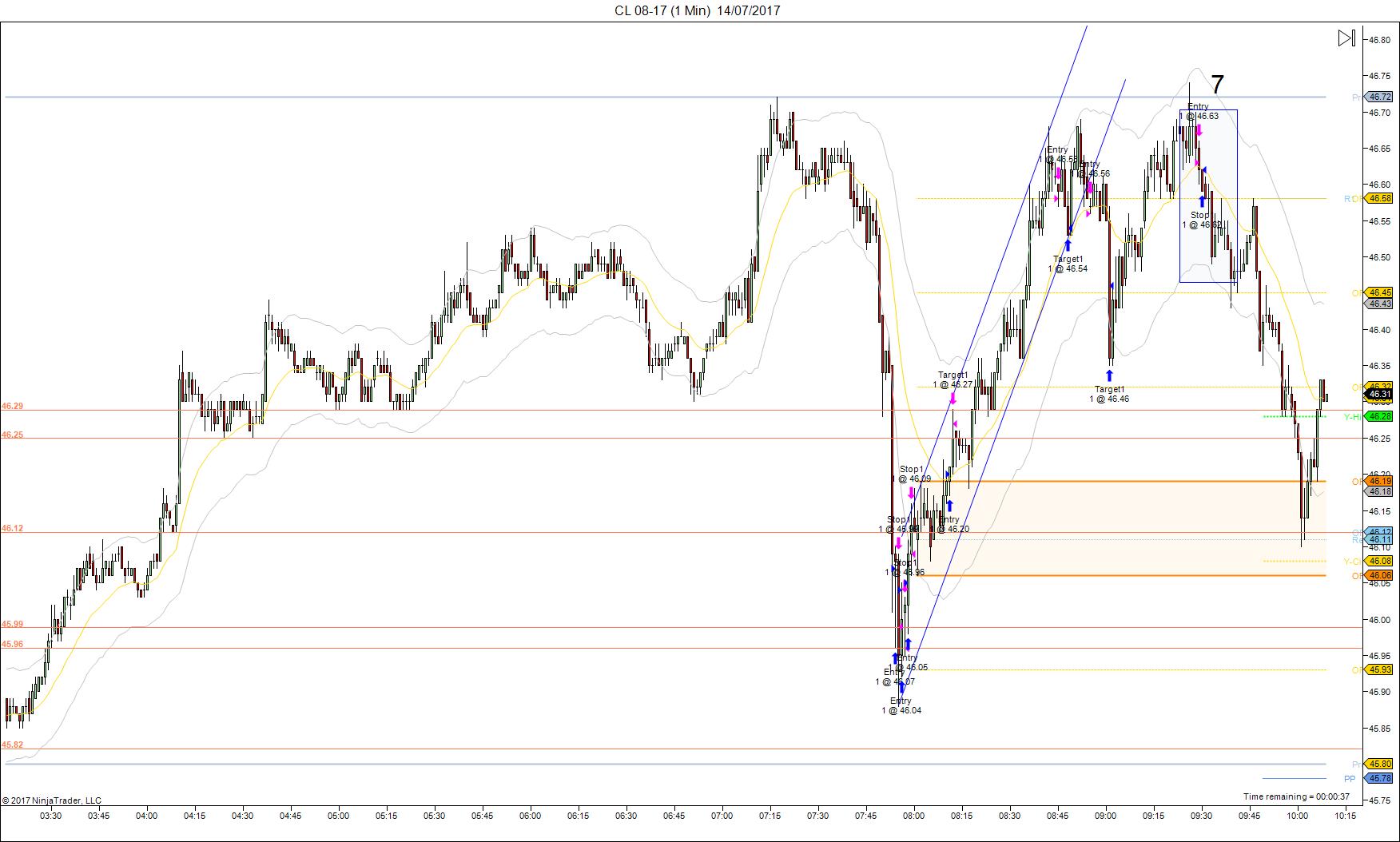
Task: Click the orange 46.29 level label at left edge
Action: [x=12, y=406]
